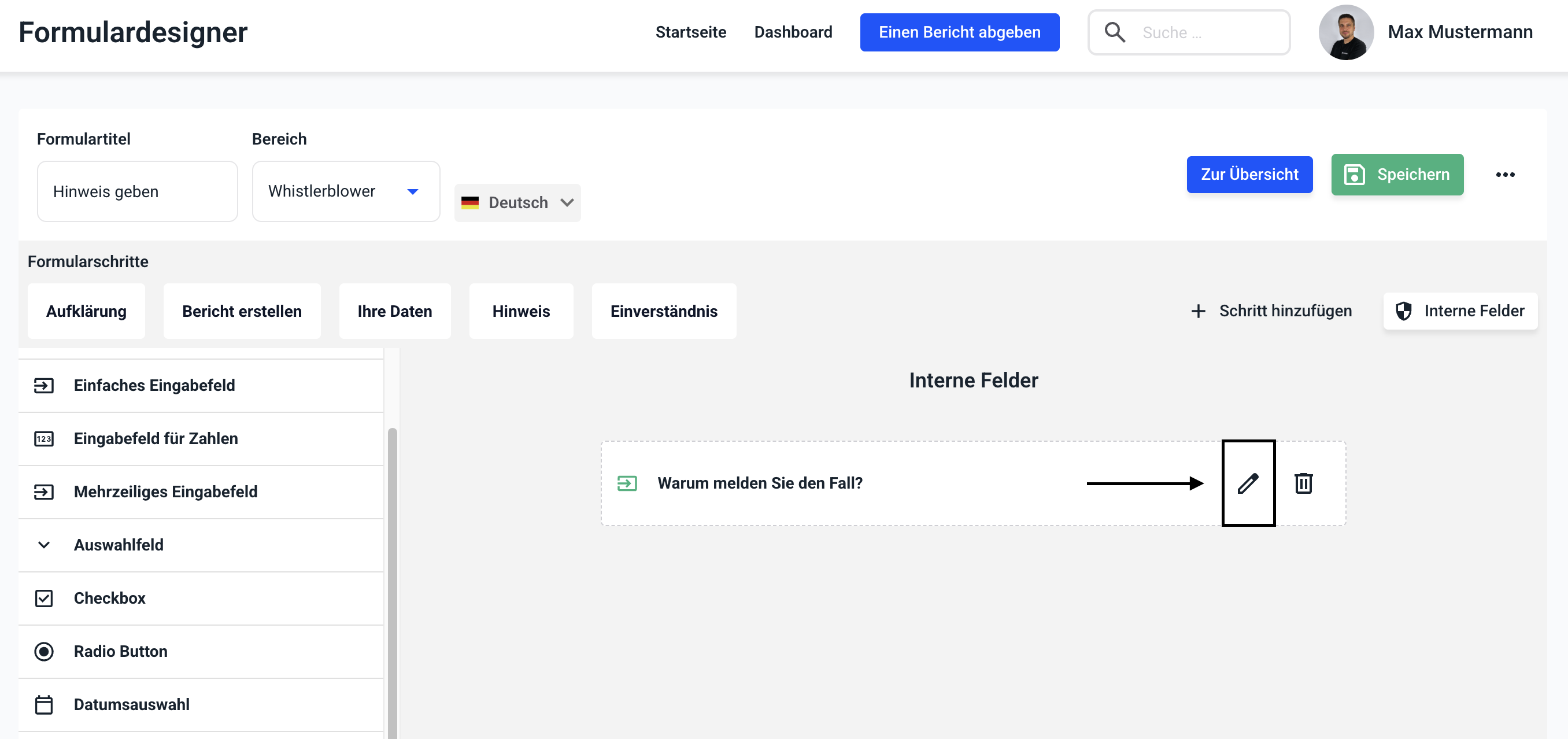This screenshot has width=1568, height=739.
Task: Click Max Mustermann's profile avatar
Action: [1346, 32]
